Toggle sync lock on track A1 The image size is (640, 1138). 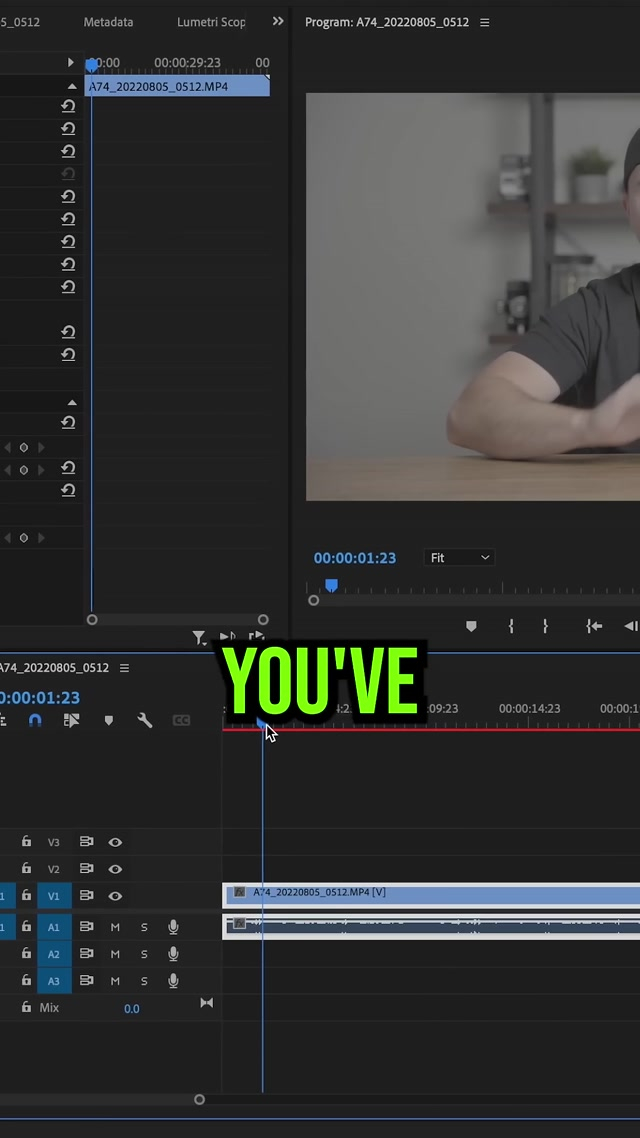(x=86, y=927)
